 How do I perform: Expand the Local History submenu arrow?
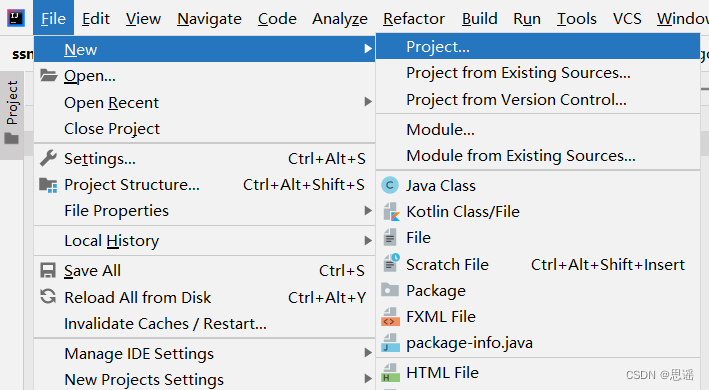point(368,241)
